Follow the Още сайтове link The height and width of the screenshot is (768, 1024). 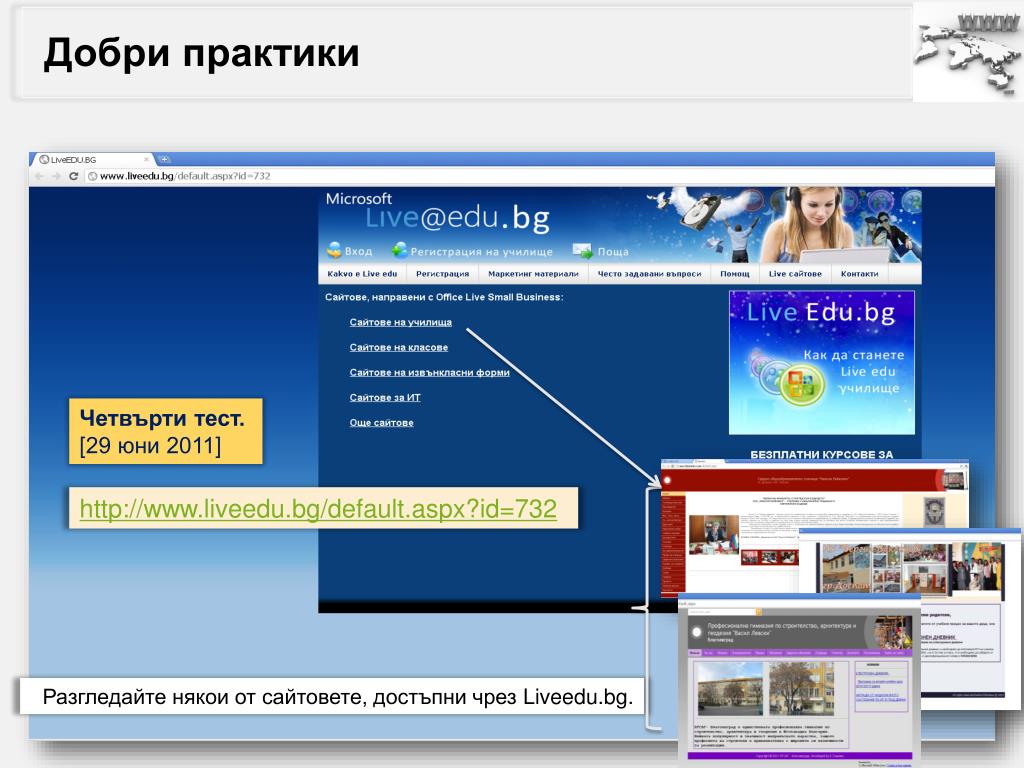click(381, 423)
